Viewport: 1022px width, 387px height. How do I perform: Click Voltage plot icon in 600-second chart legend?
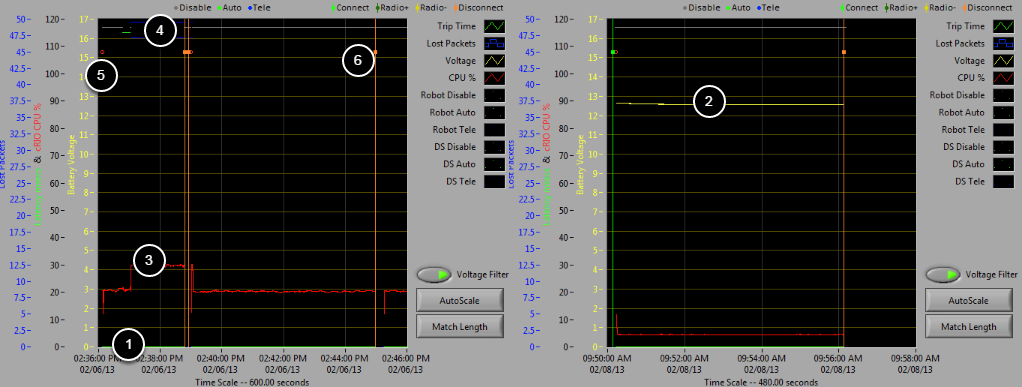[495, 61]
